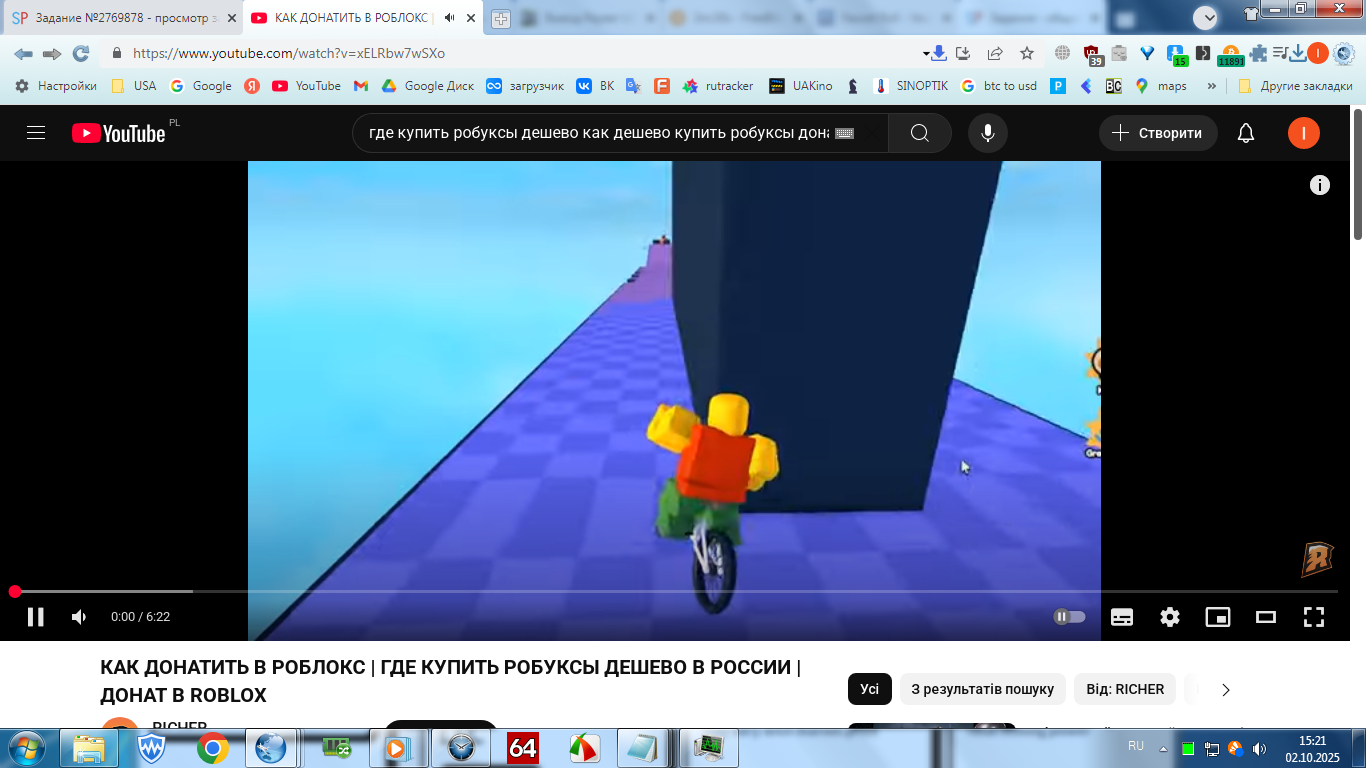Open the system volume tray icon
The image size is (1366, 768).
[x=1259, y=748]
